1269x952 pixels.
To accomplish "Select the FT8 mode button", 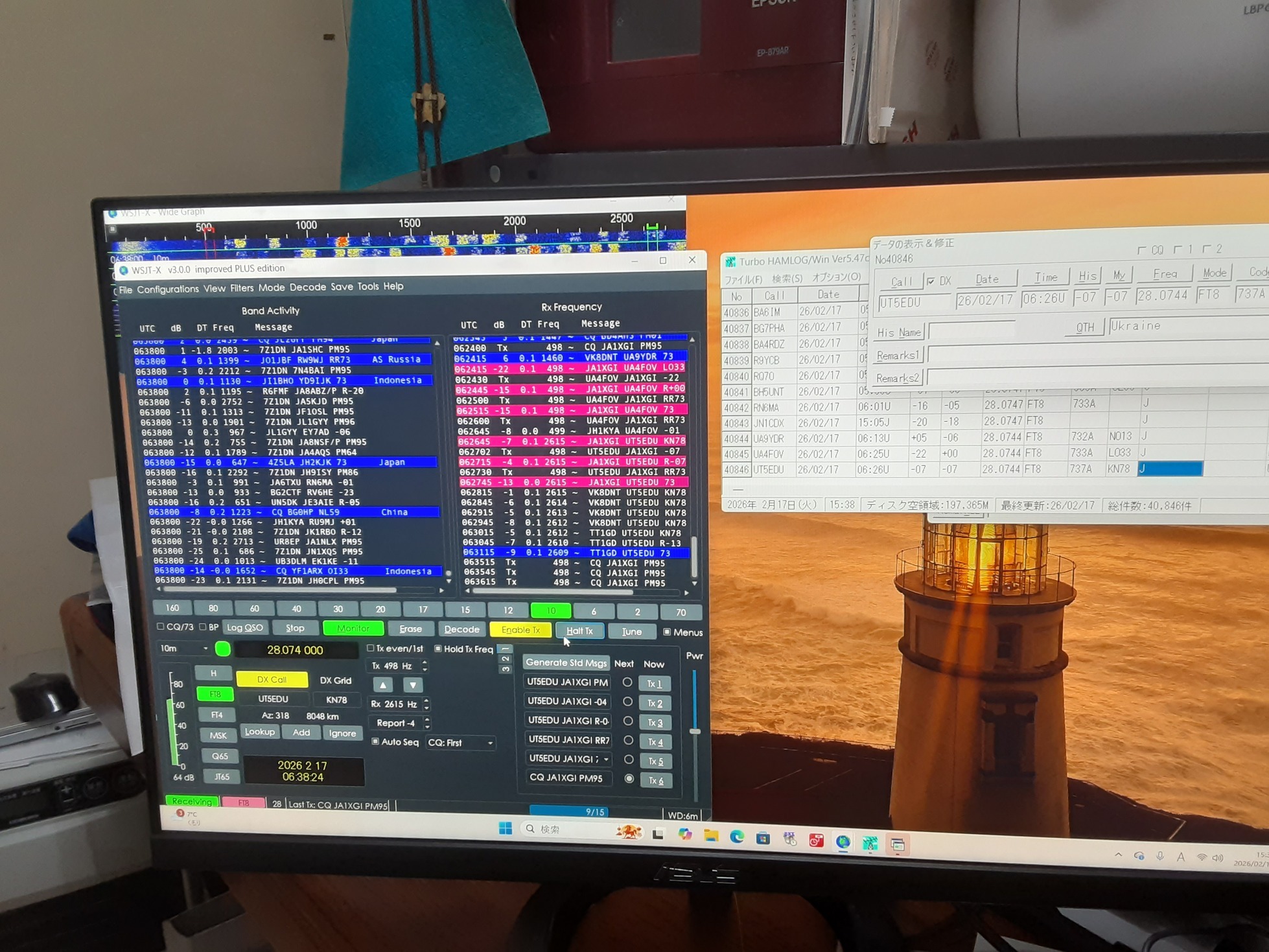I will [x=215, y=694].
